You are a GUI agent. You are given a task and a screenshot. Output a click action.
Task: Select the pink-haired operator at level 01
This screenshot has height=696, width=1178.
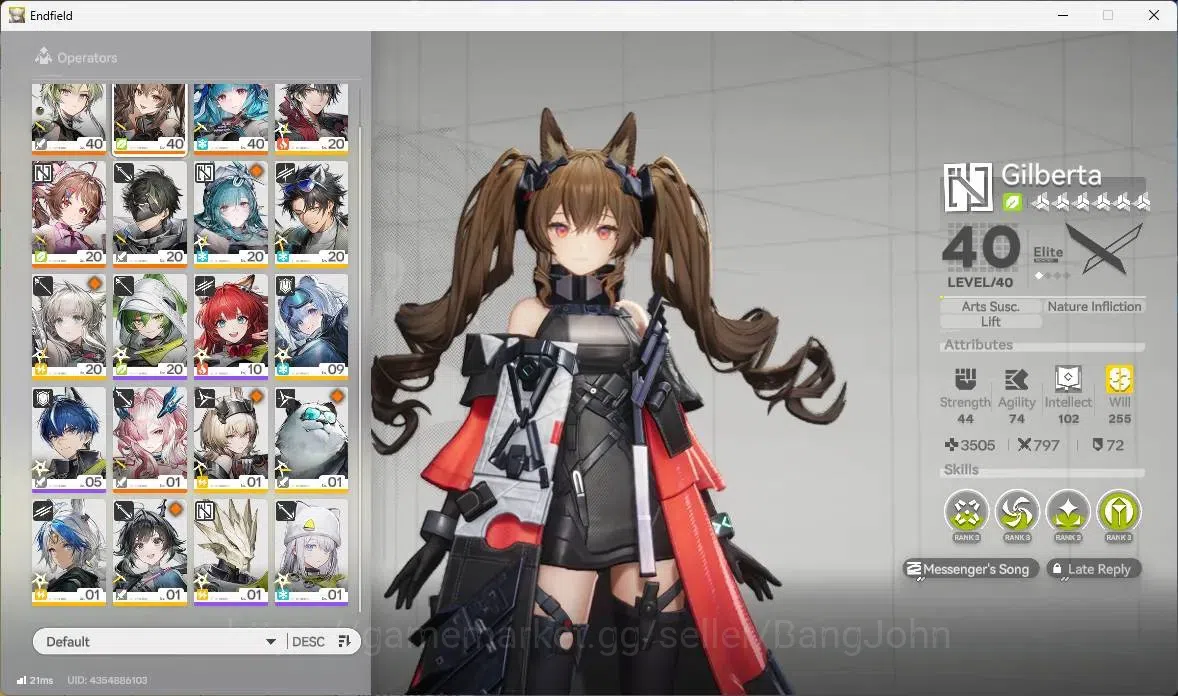coord(150,439)
